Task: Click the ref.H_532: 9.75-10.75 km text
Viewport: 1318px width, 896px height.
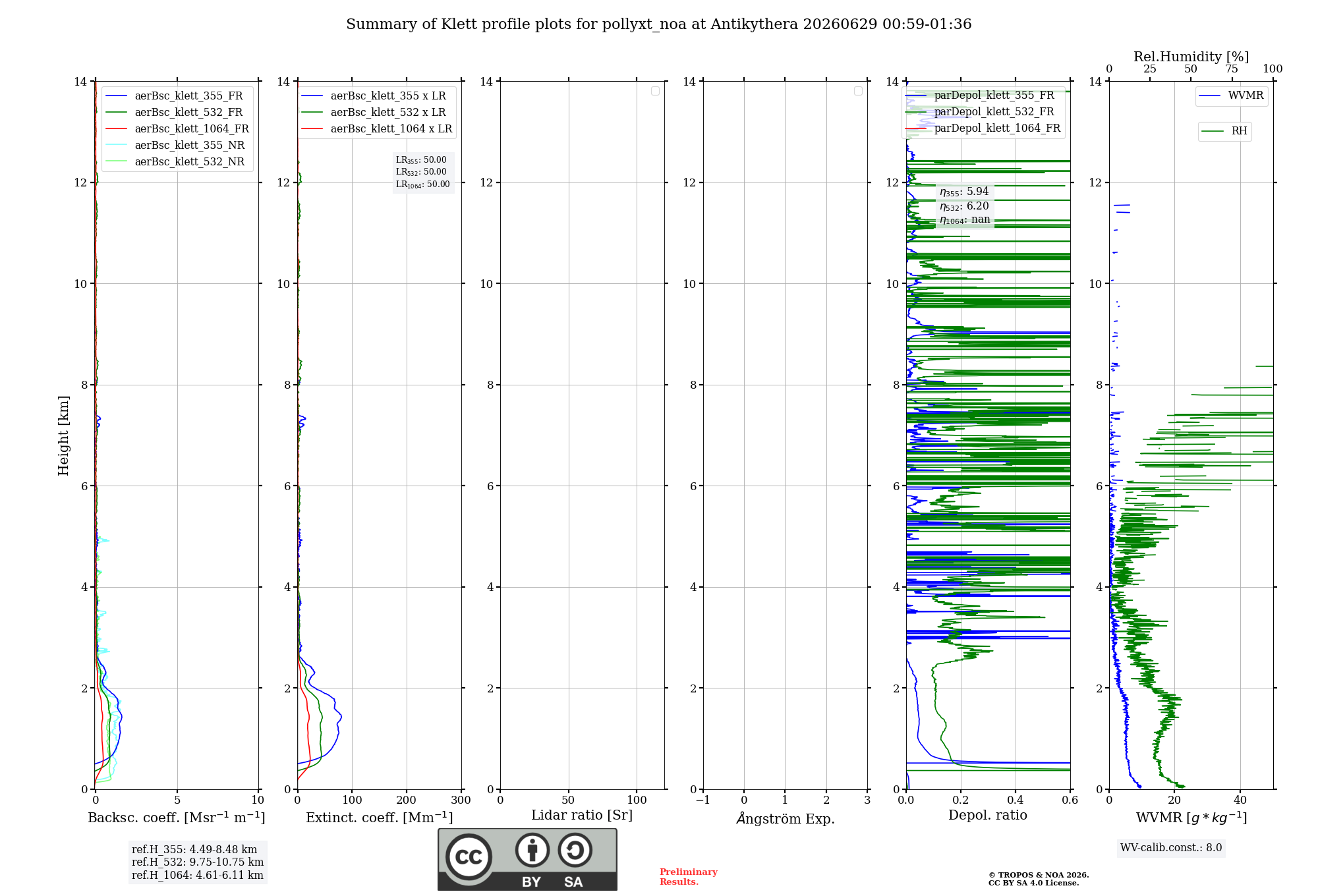Action: point(198,862)
